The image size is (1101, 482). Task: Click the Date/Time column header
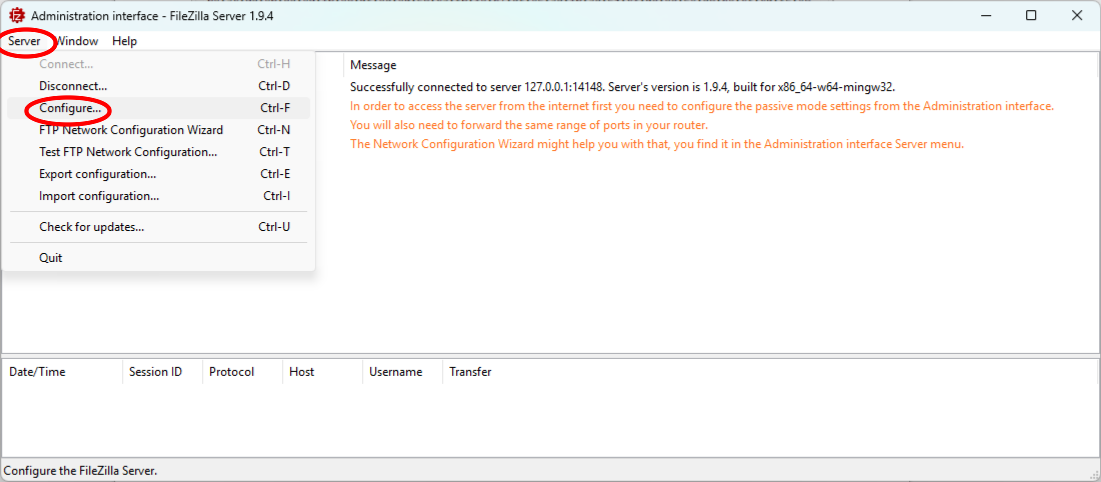37,372
